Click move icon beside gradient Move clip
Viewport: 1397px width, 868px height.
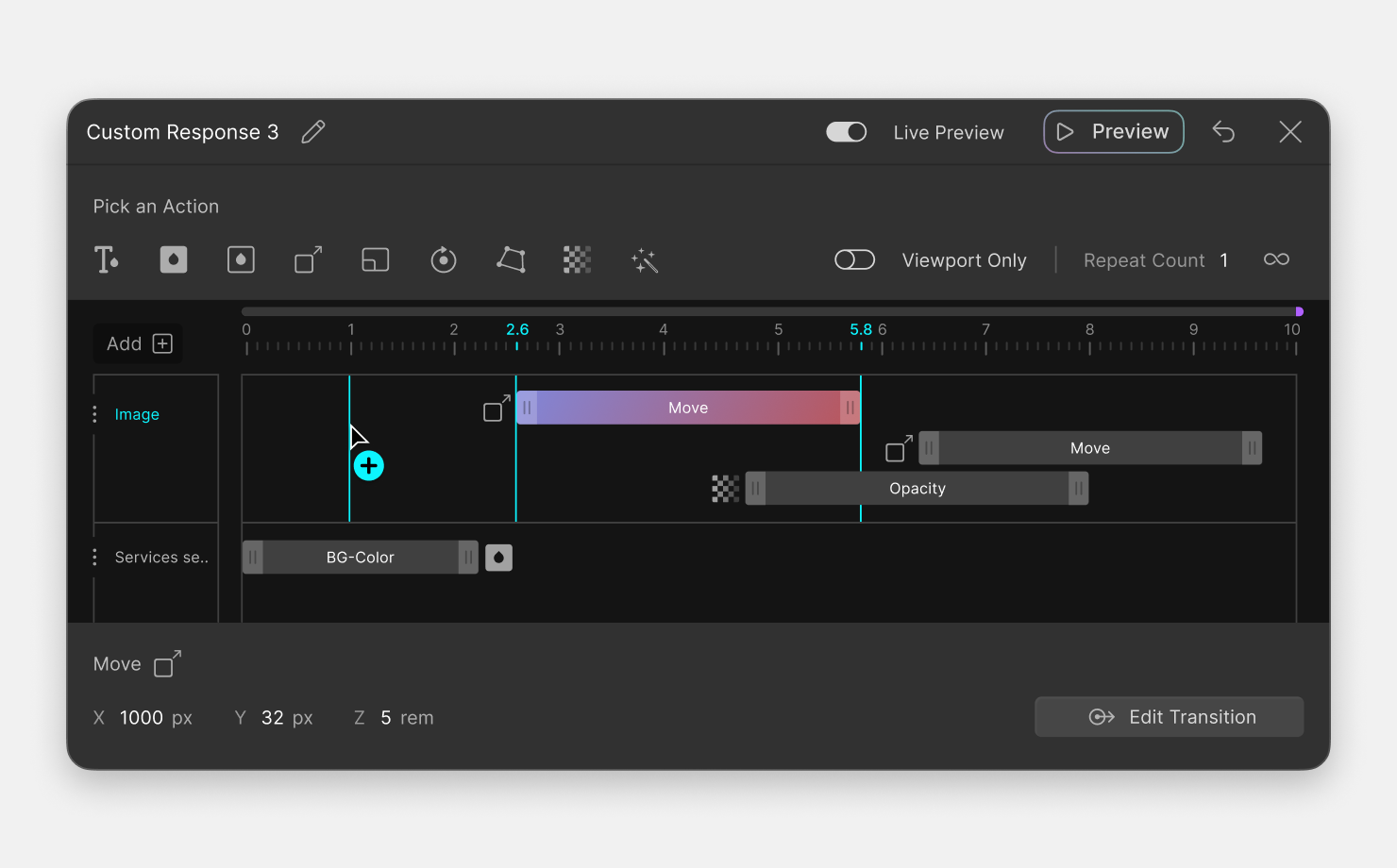pos(497,409)
